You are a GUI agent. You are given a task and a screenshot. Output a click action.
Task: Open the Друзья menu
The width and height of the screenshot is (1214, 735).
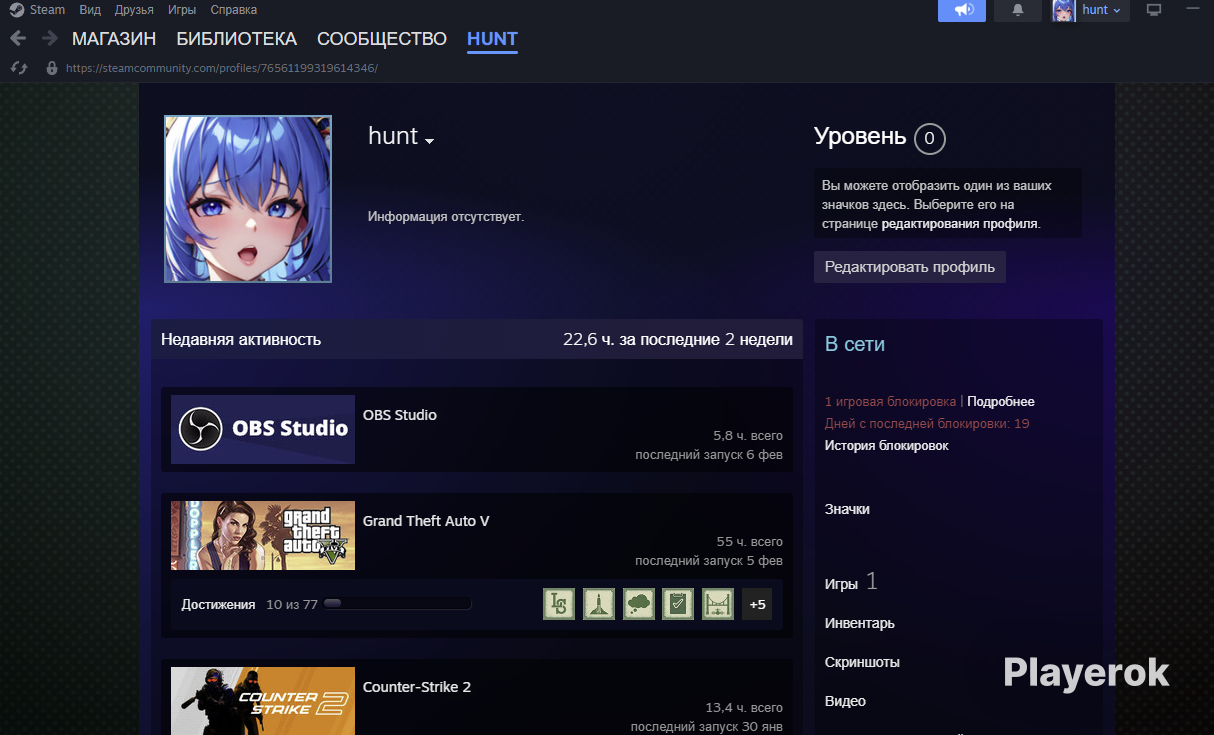[134, 10]
